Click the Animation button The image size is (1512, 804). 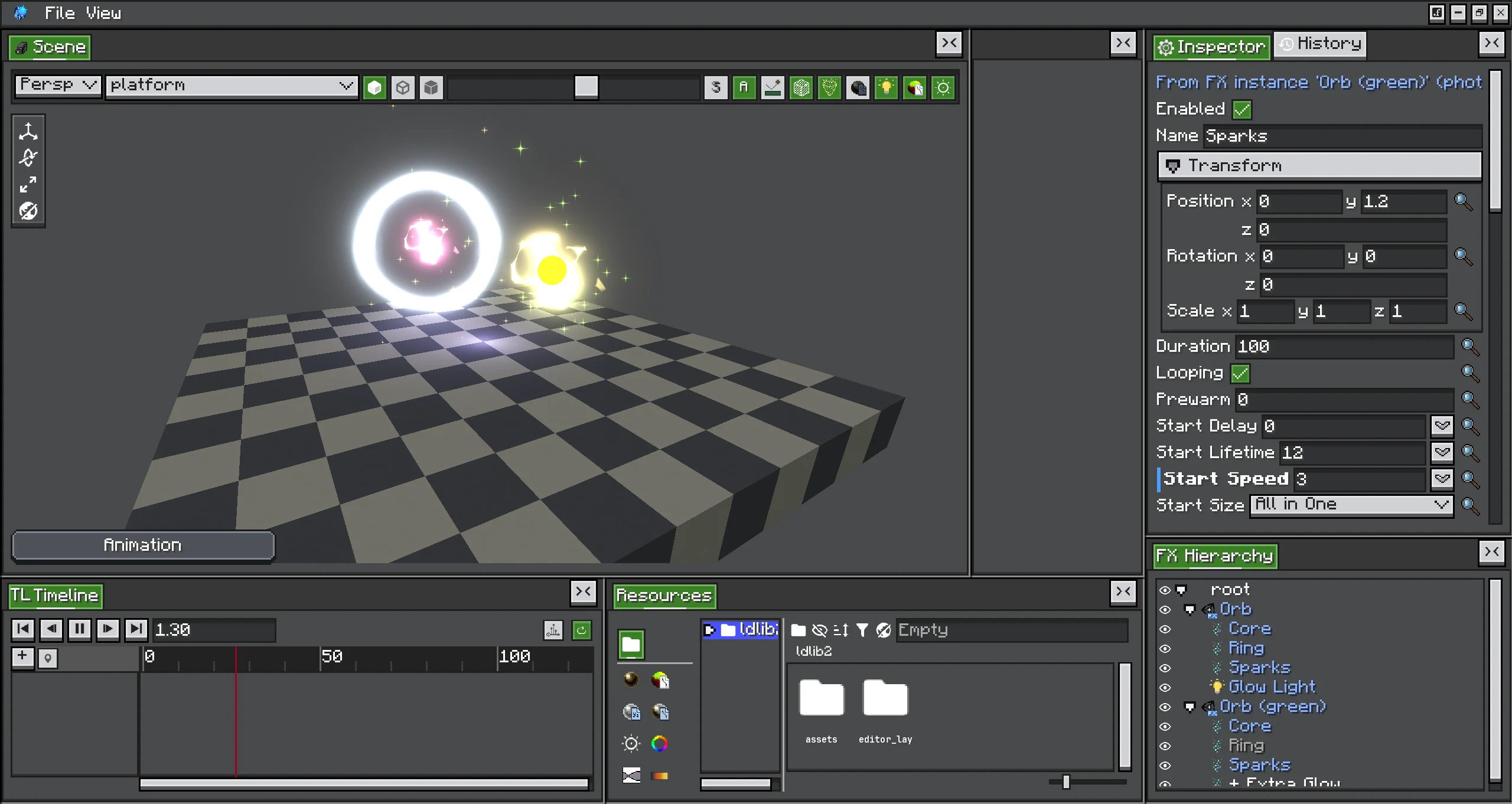coord(143,545)
